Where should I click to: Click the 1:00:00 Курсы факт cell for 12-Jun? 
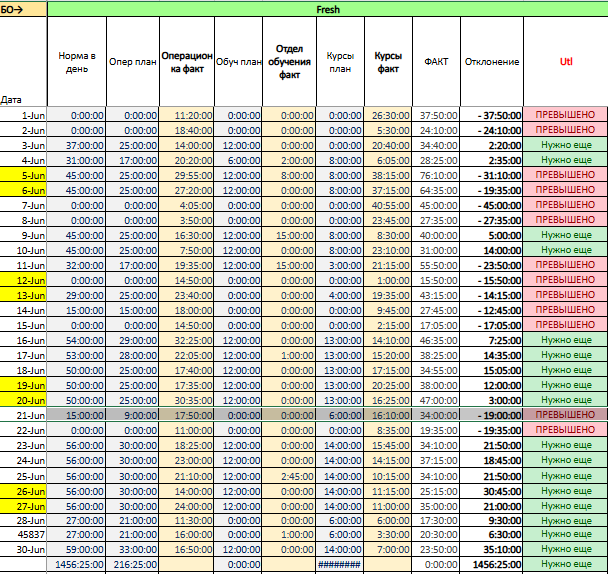tap(388, 280)
